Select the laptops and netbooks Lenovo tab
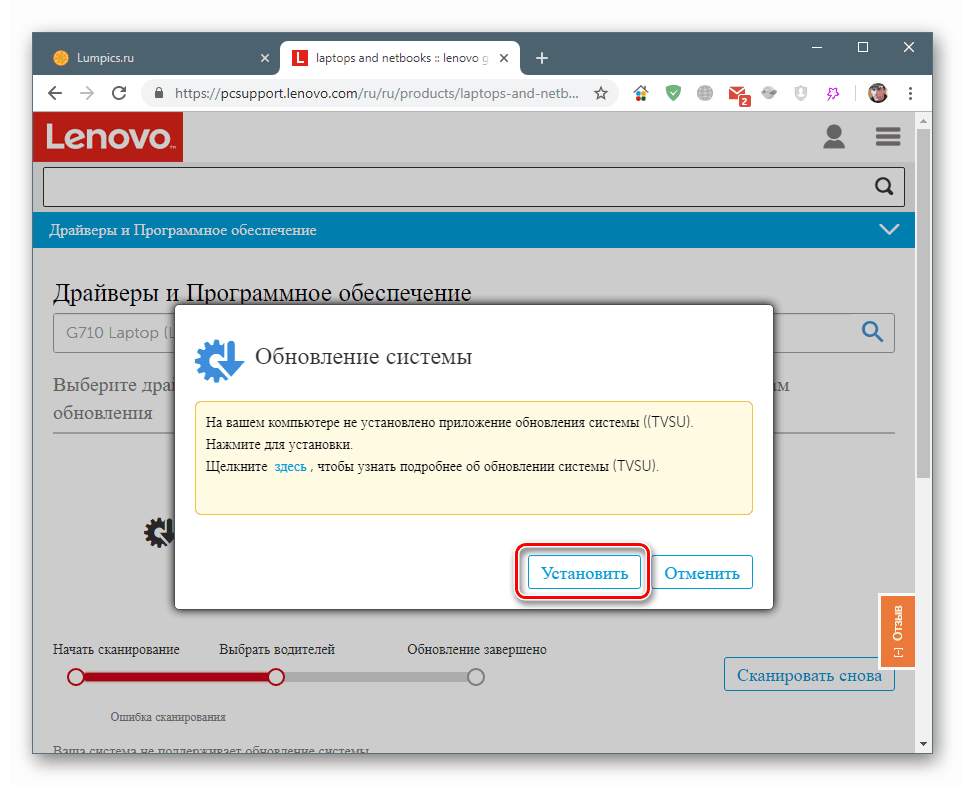Viewport: 965px width, 786px height. pos(400,58)
